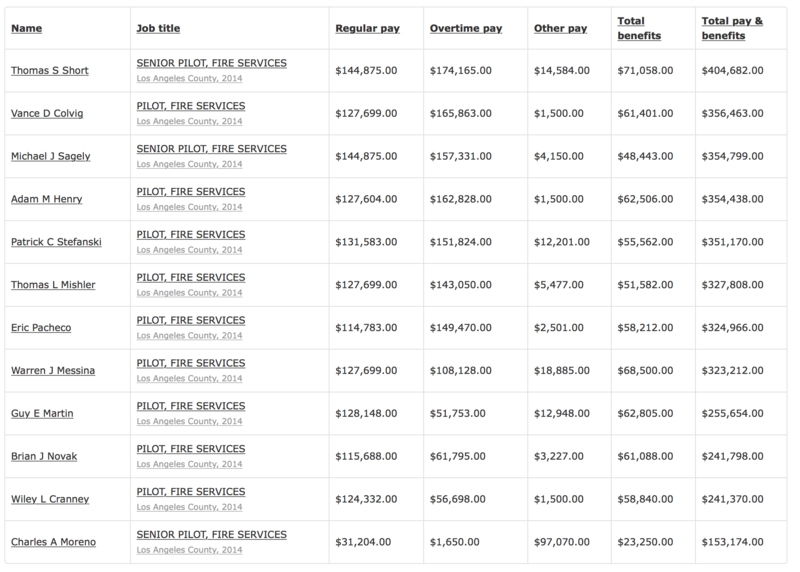Viewport: 800px width, 572px height.
Task: Click the Guy E Martin link
Action: [42, 414]
